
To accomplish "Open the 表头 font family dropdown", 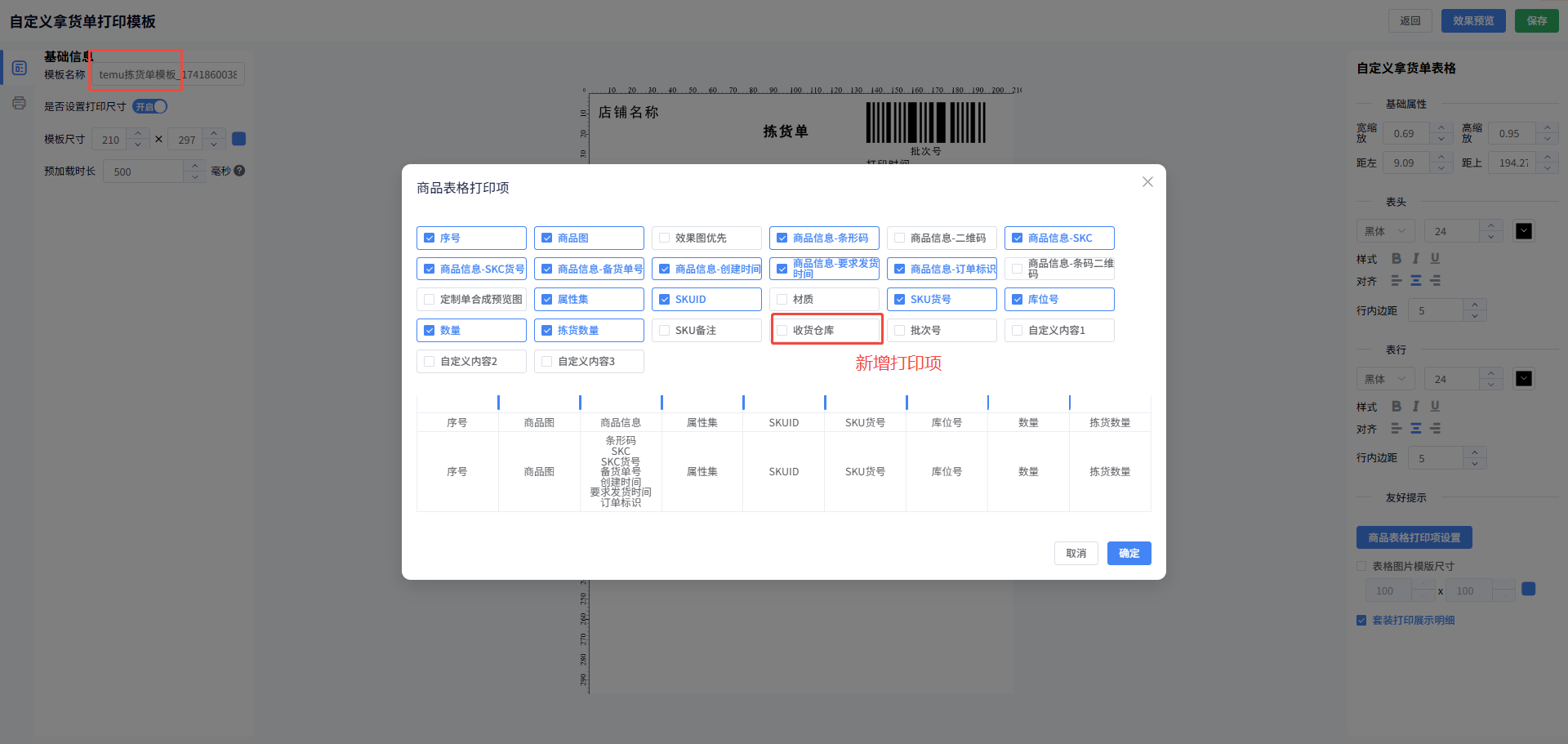I will click(x=1386, y=231).
